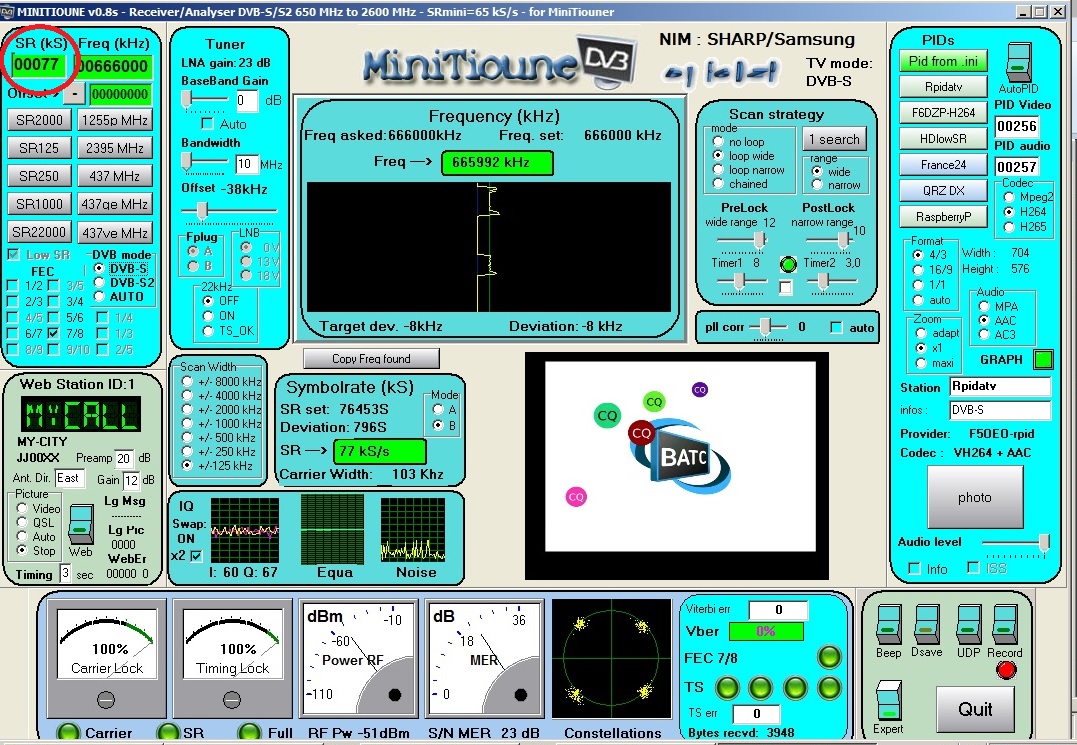Image resolution: width=1077 pixels, height=745 pixels.
Task: Select the France24 PID preset
Action: coord(943,165)
